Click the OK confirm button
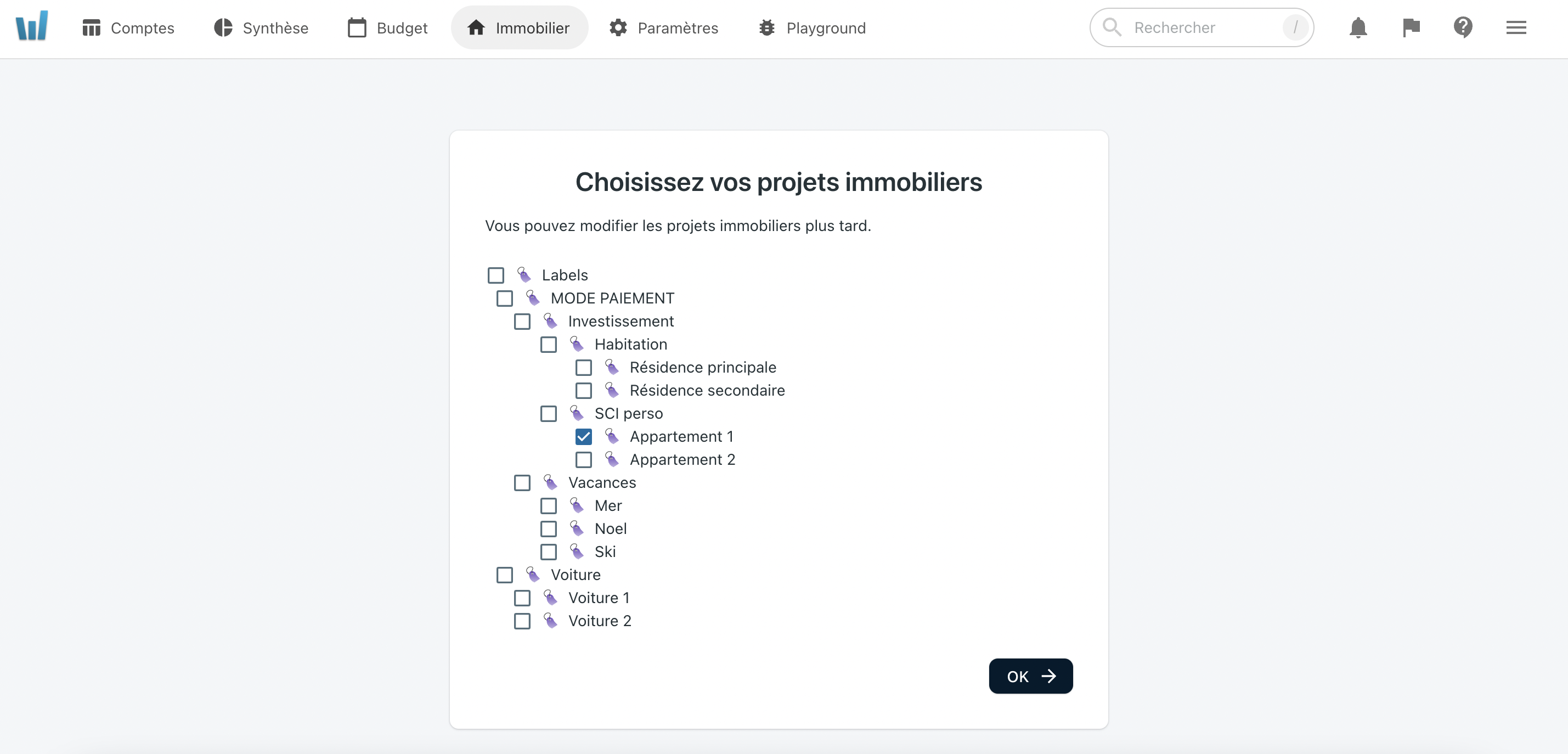 [1030, 676]
